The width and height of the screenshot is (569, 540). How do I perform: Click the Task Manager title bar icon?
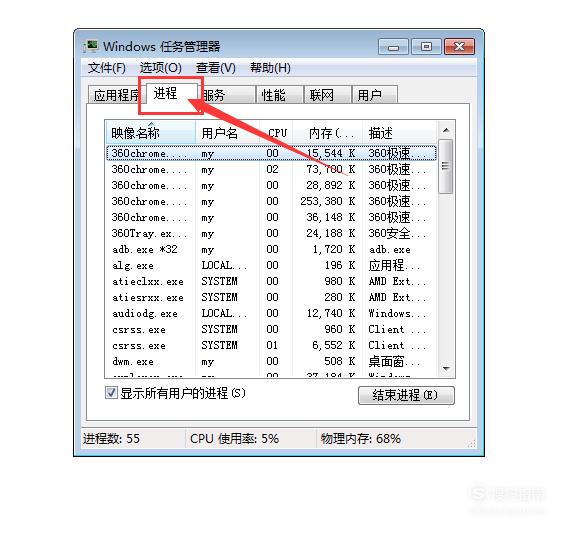[90, 46]
